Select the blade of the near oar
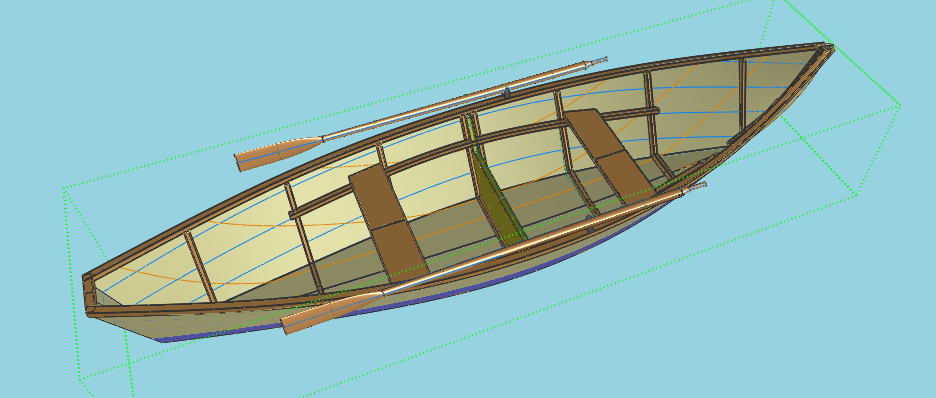This screenshot has width=936, height=398. 331,312
